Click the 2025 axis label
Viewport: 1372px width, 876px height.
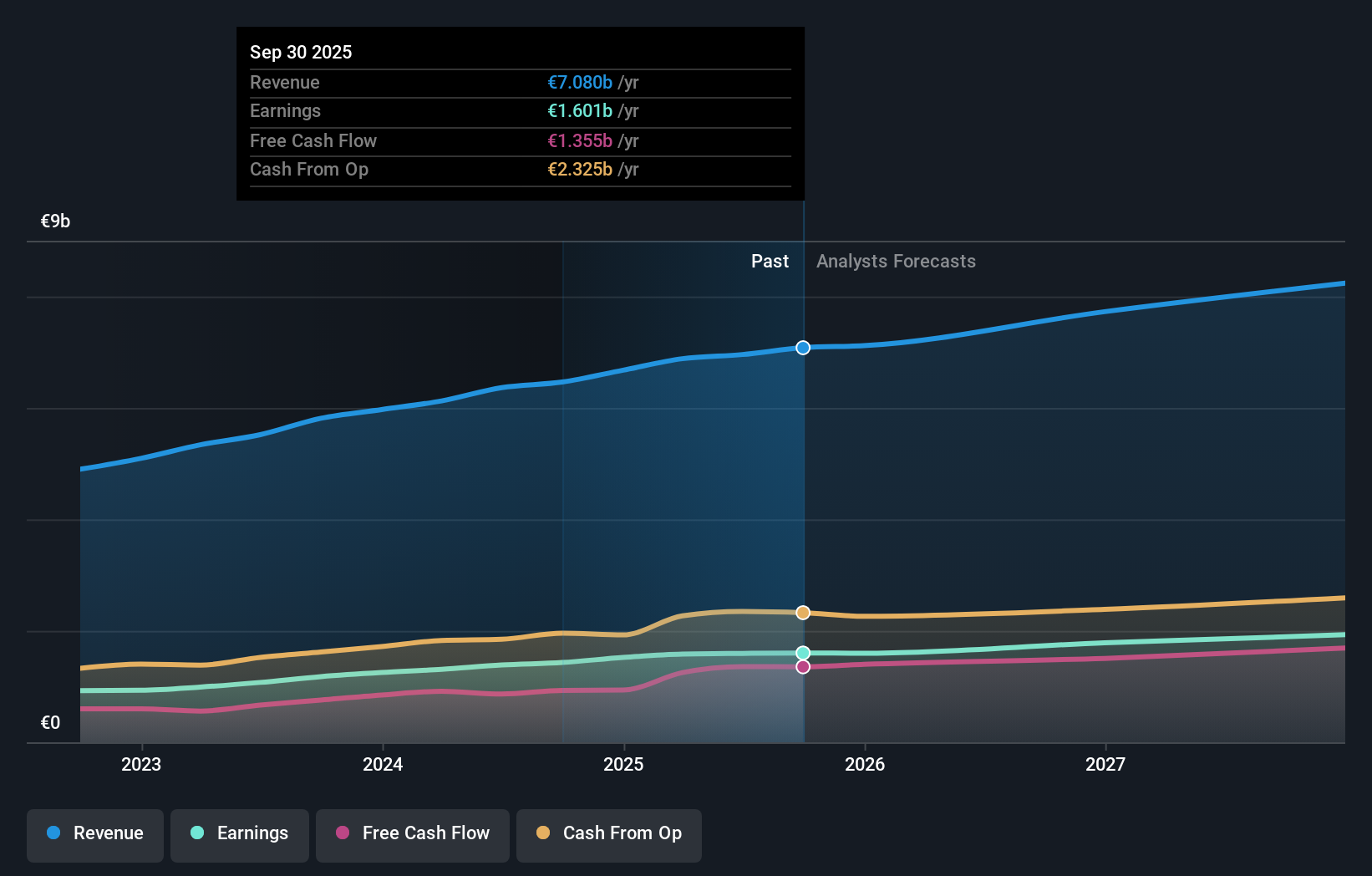point(624,764)
